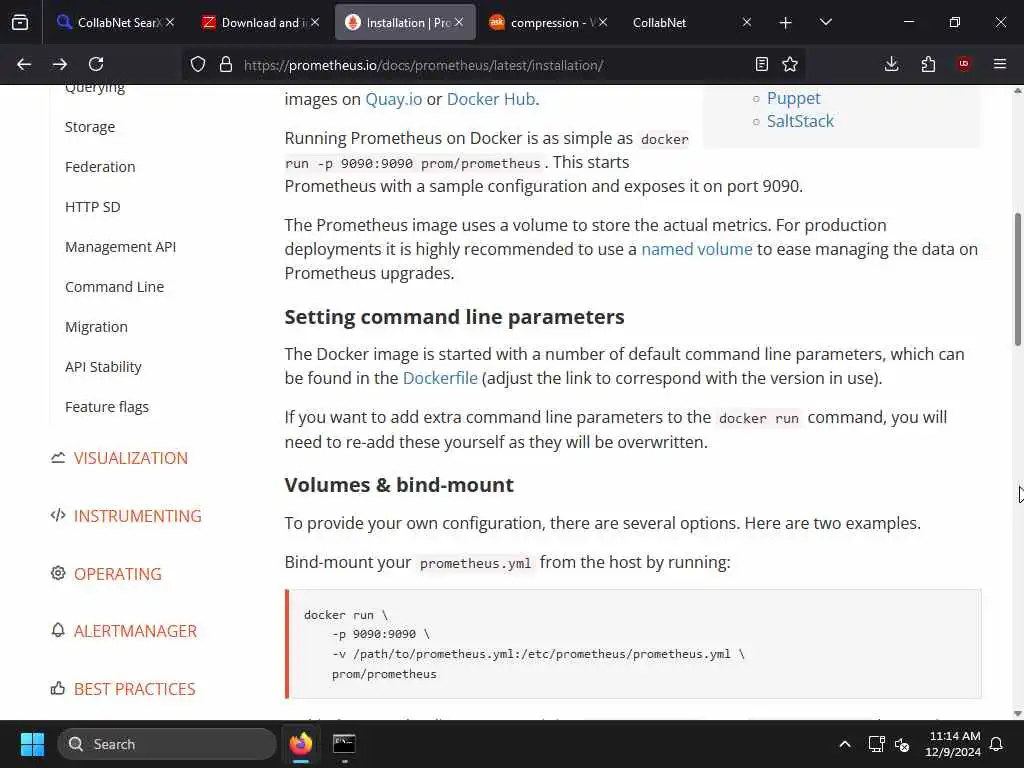Open the muted volume tray icon

coord(902,744)
